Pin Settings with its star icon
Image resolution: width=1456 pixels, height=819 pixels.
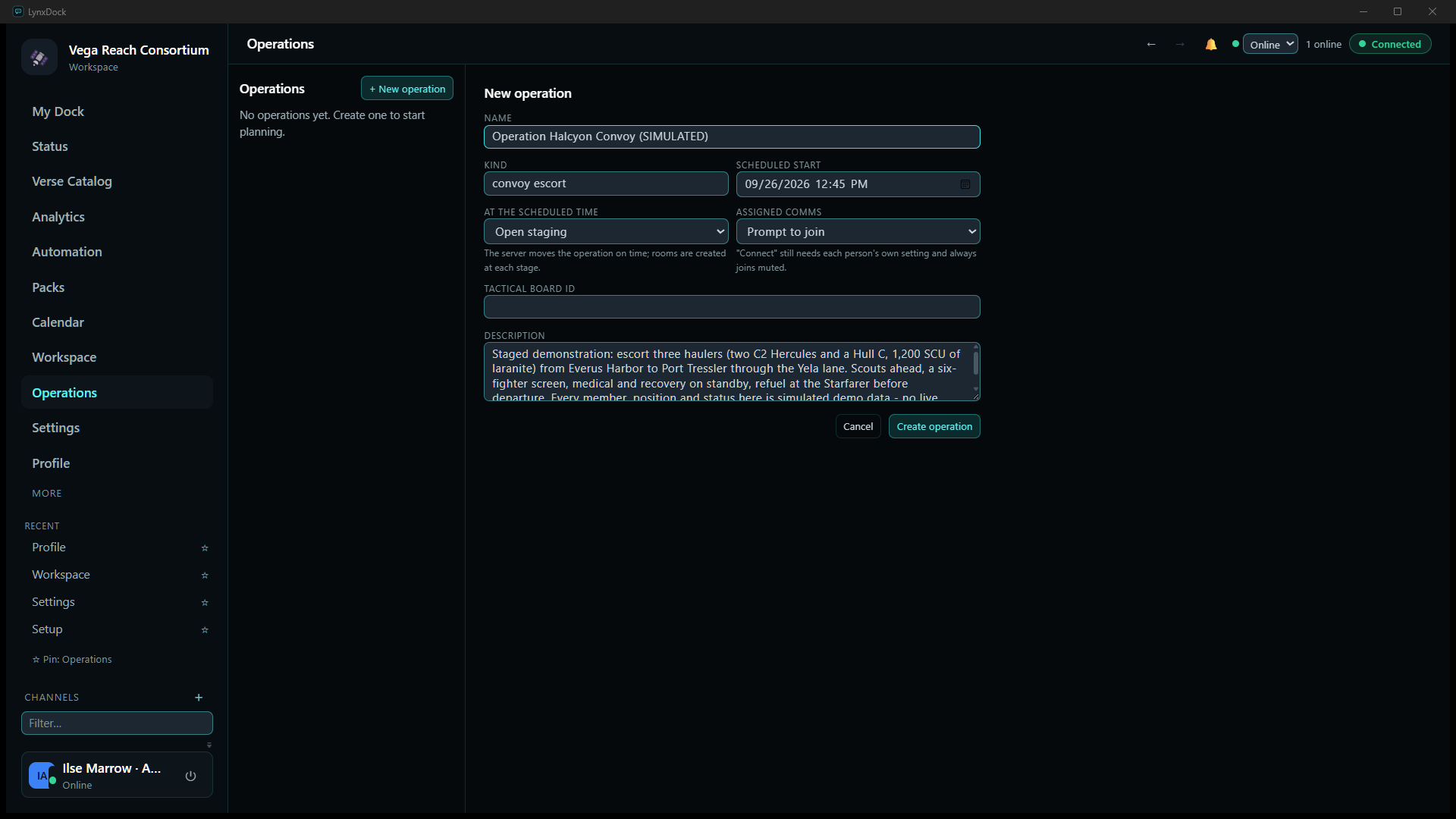tap(205, 602)
